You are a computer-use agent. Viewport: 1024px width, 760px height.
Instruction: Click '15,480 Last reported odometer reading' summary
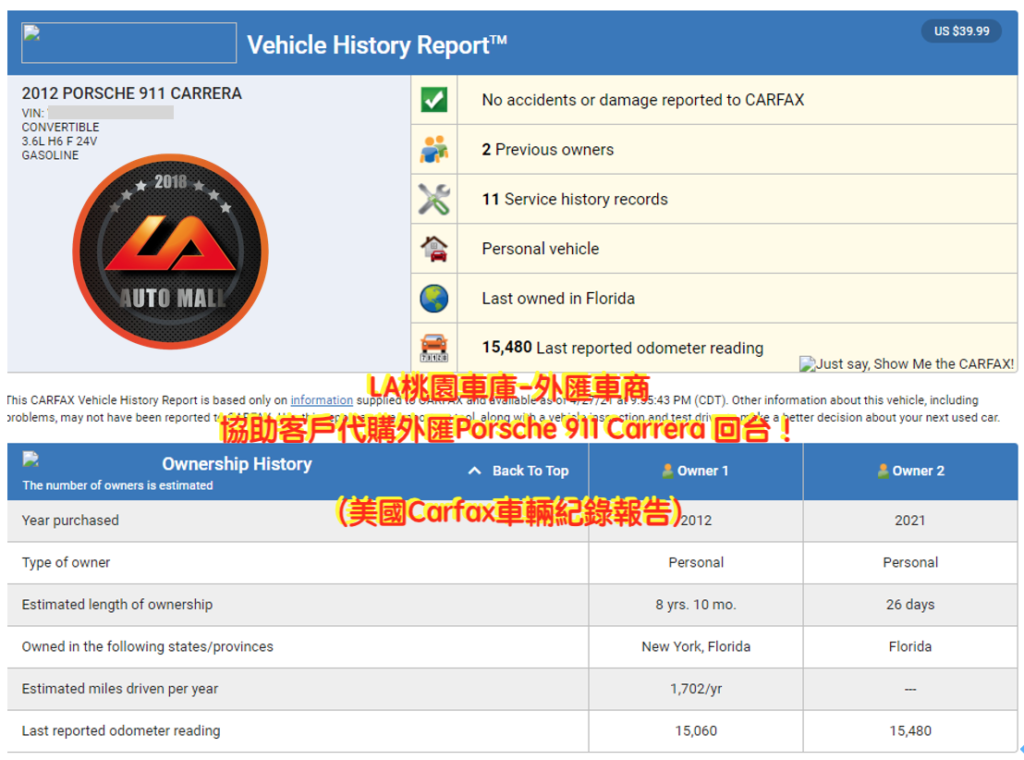[x=622, y=347]
